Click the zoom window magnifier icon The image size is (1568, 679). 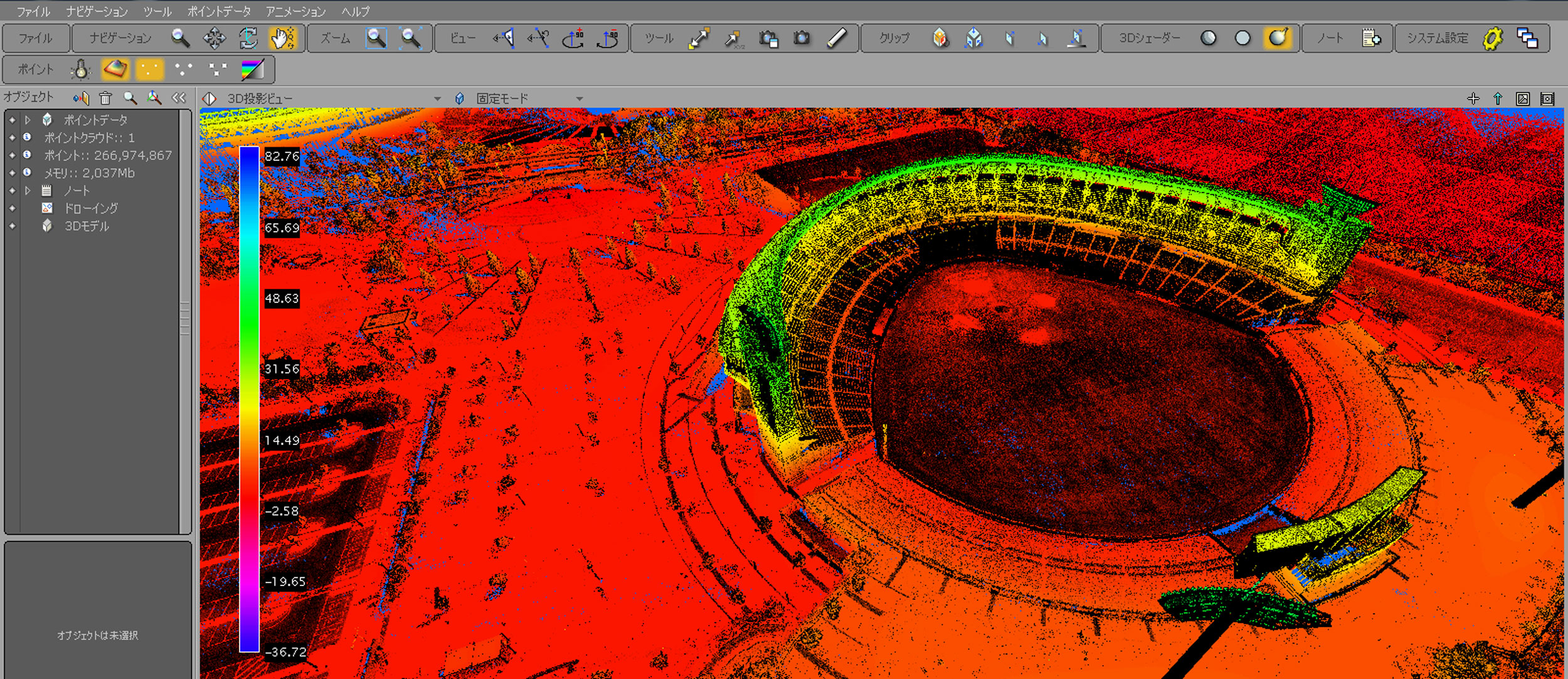[376, 38]
